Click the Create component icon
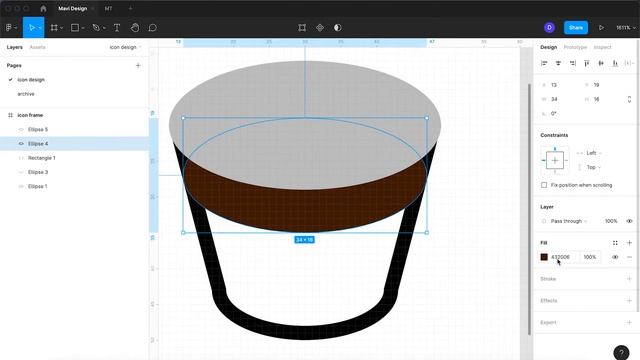Screen dimensions: 640x360 320,28
